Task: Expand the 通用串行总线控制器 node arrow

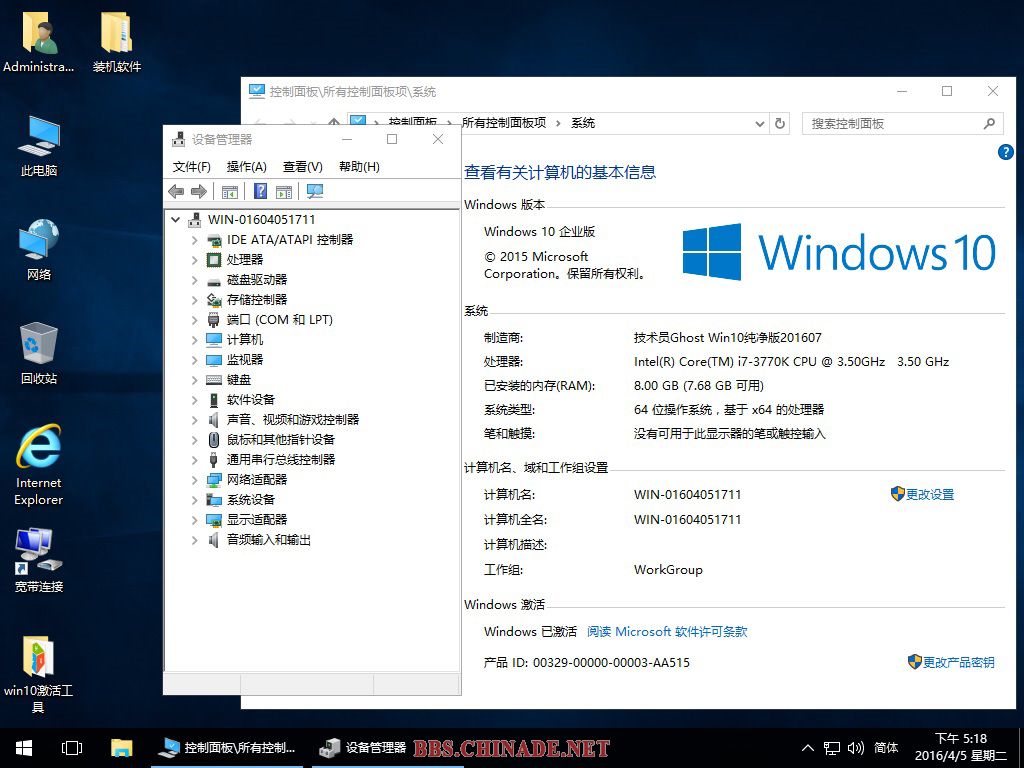Action: pos(195,460)
